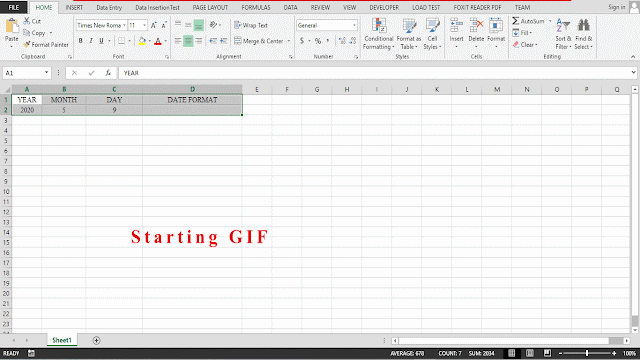Open the Sort & Filter icon
The image size is (640, 360).
pos(563,25)
